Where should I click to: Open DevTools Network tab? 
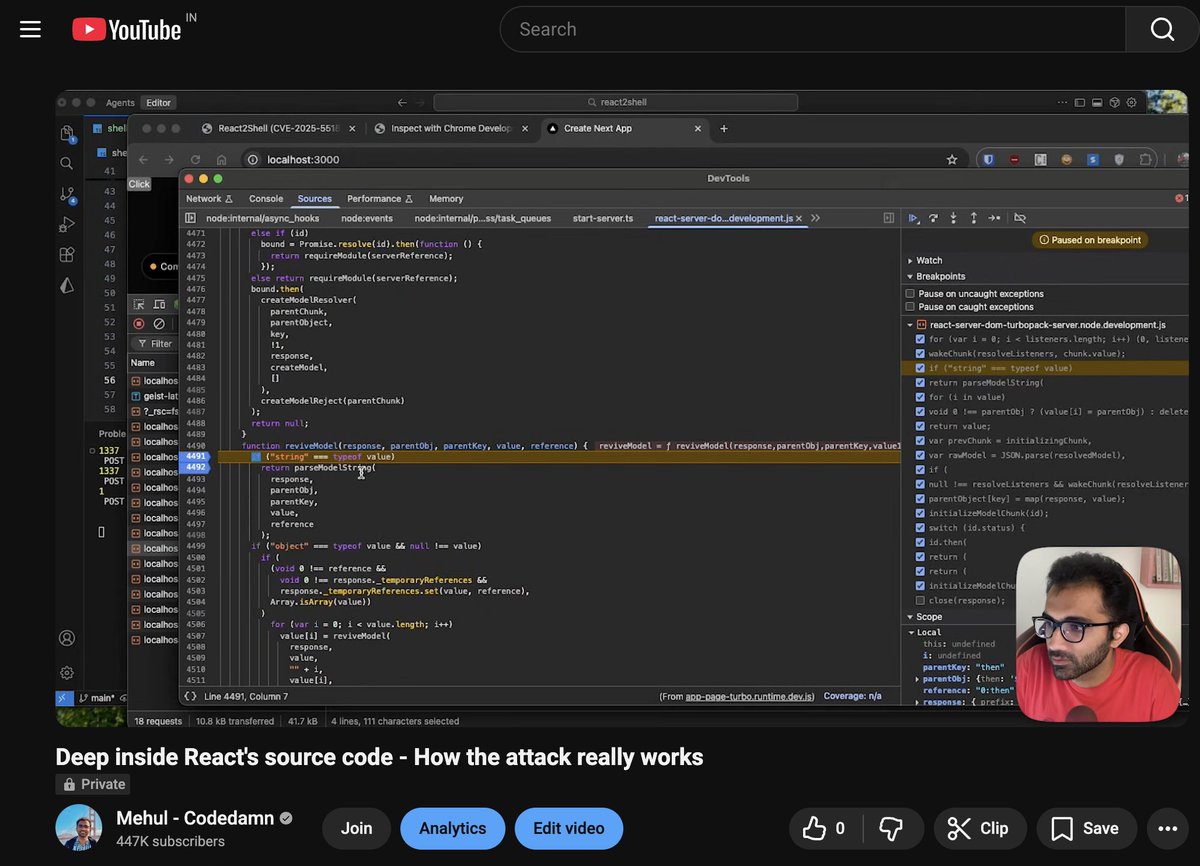point(209,199)
